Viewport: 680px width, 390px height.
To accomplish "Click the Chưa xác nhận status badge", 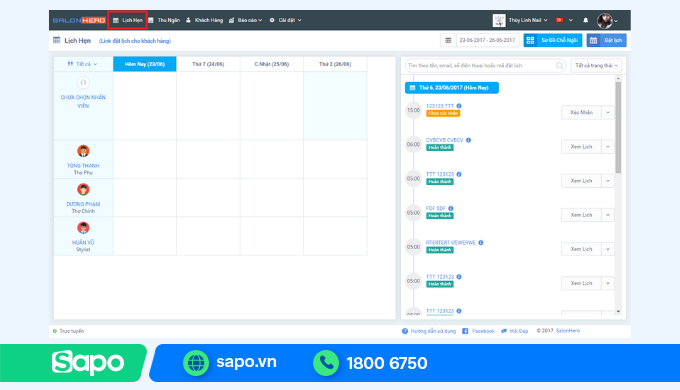I will click(x=443, y=113).
